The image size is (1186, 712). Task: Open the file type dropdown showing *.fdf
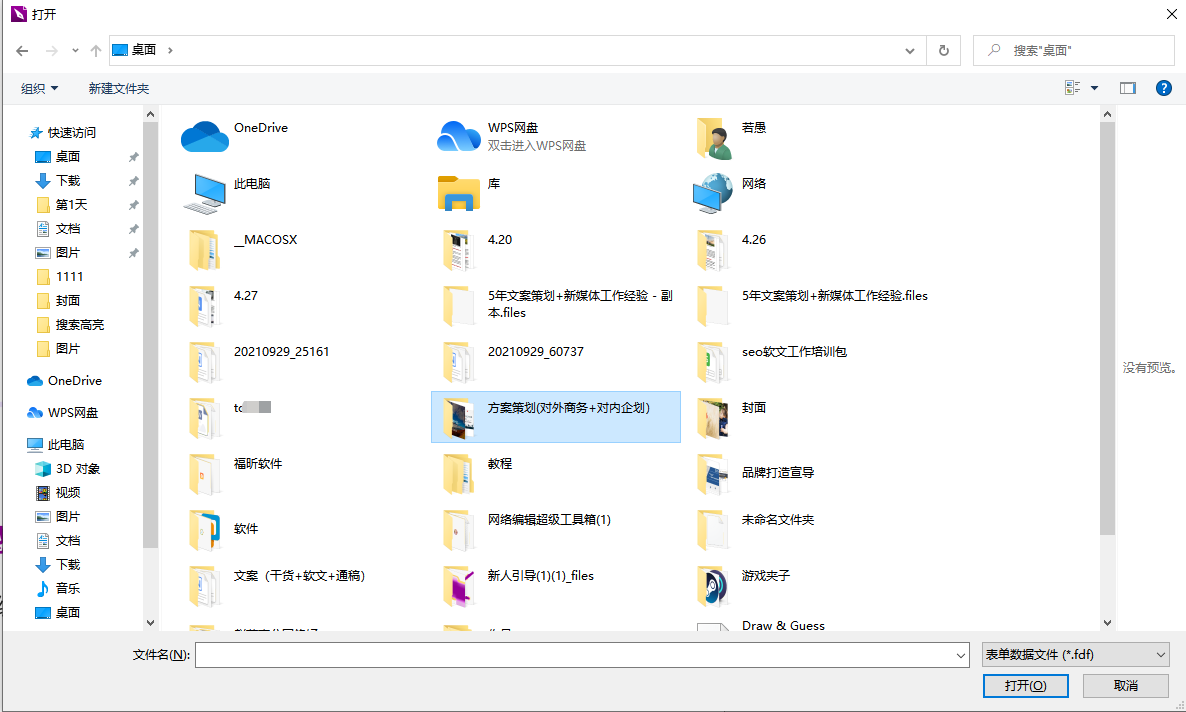point(1075,654)
